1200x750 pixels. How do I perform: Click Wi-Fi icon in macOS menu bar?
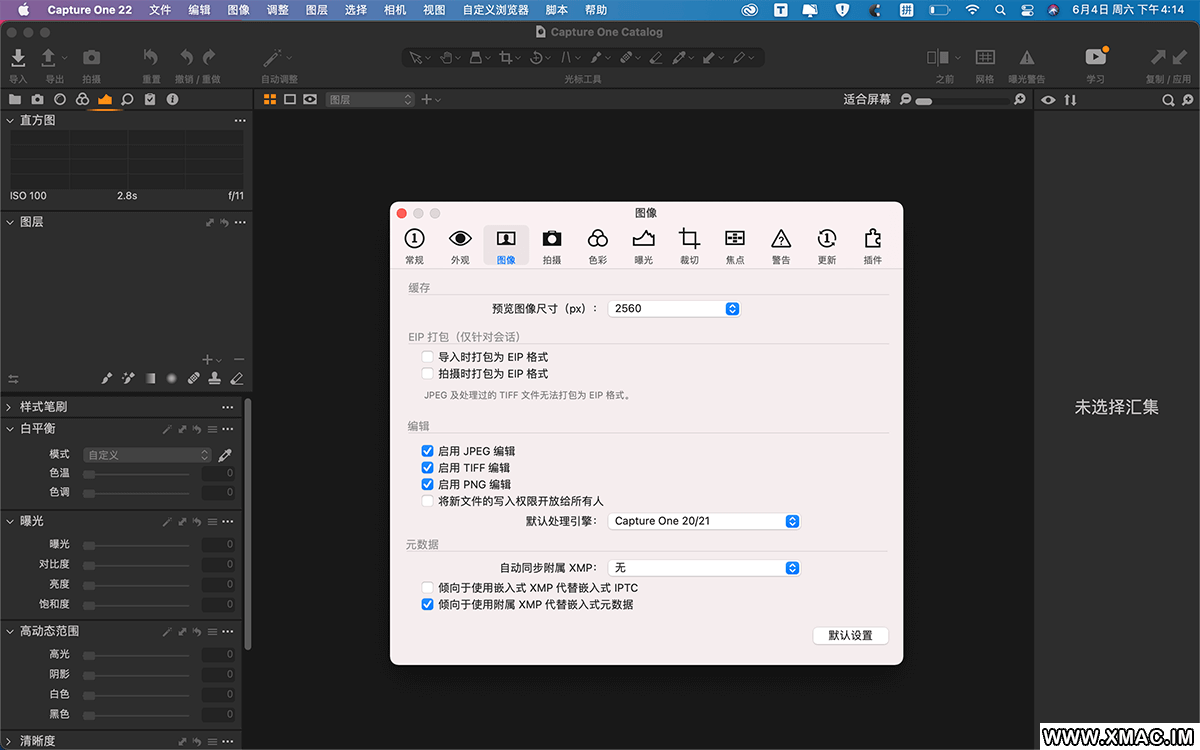(x=971, y=10)
